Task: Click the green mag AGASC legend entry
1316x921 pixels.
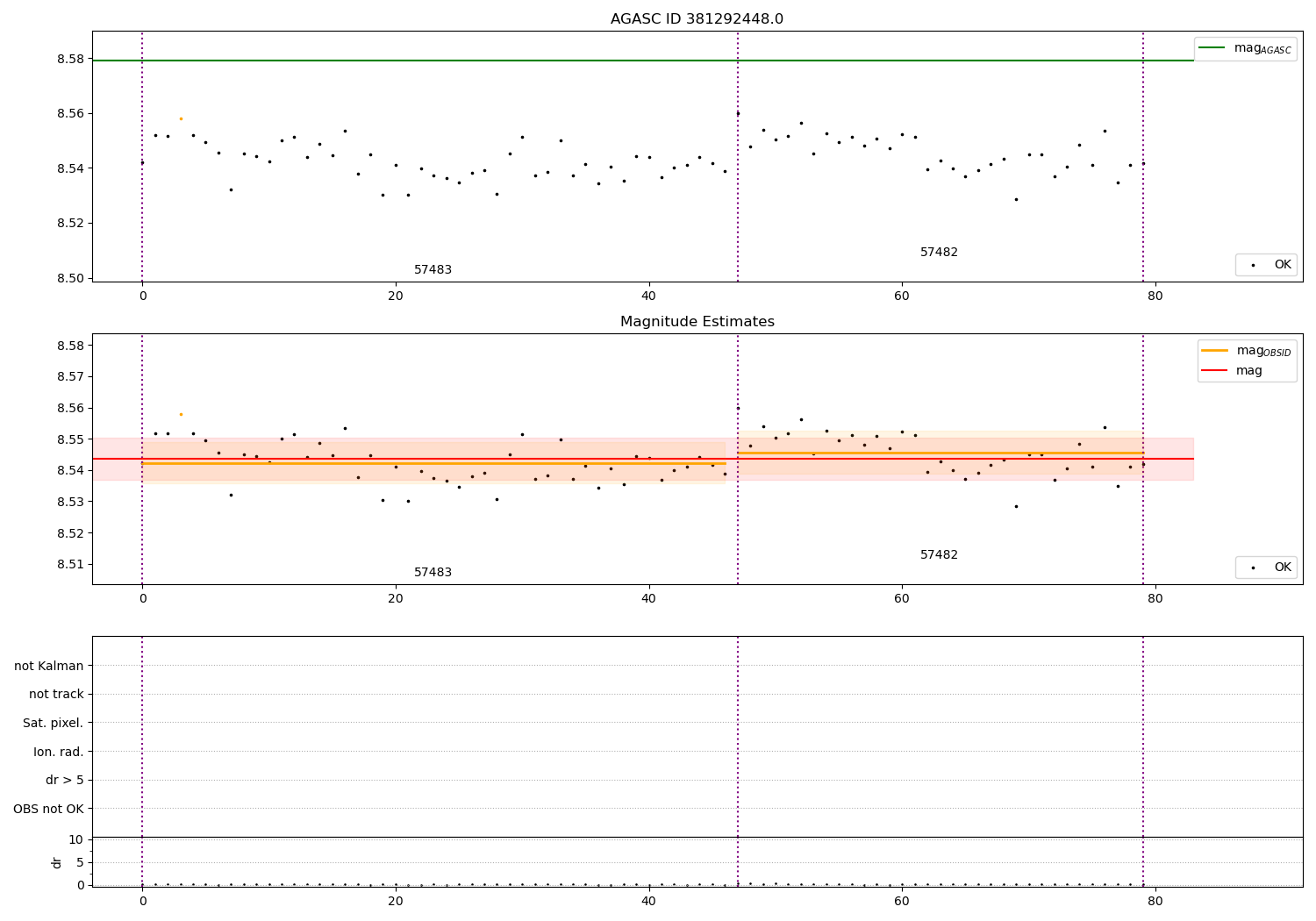Action: tap(1245, 48)
